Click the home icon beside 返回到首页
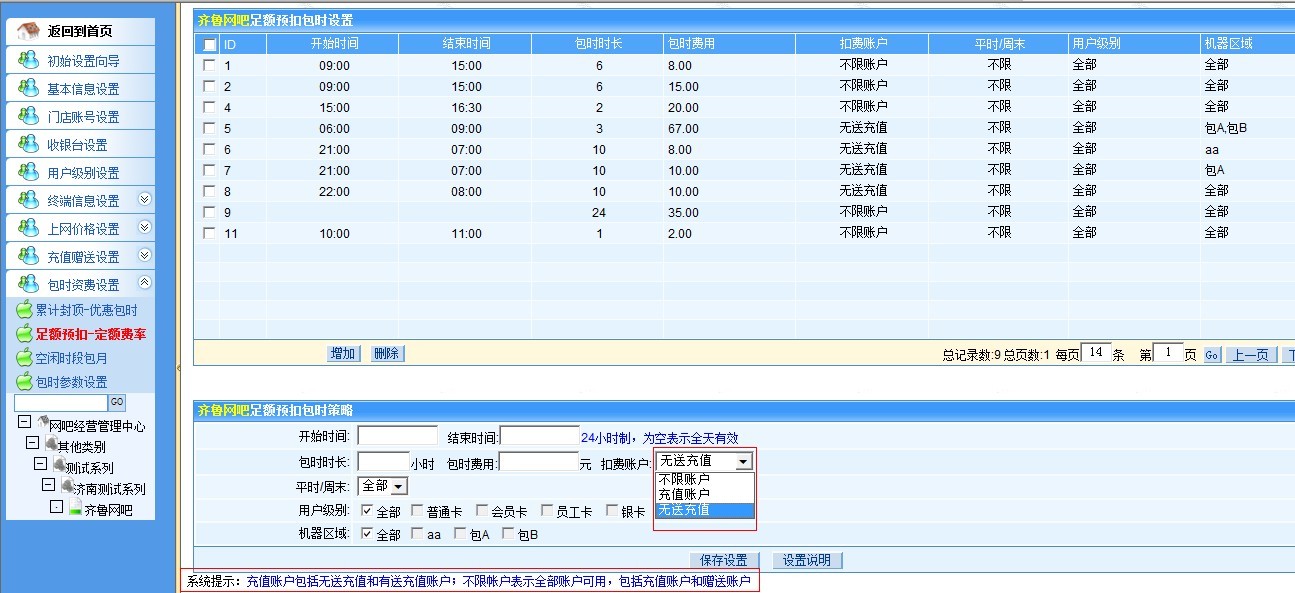The width and height of the screenshot is (1295, 593). [x=27, y=32]
